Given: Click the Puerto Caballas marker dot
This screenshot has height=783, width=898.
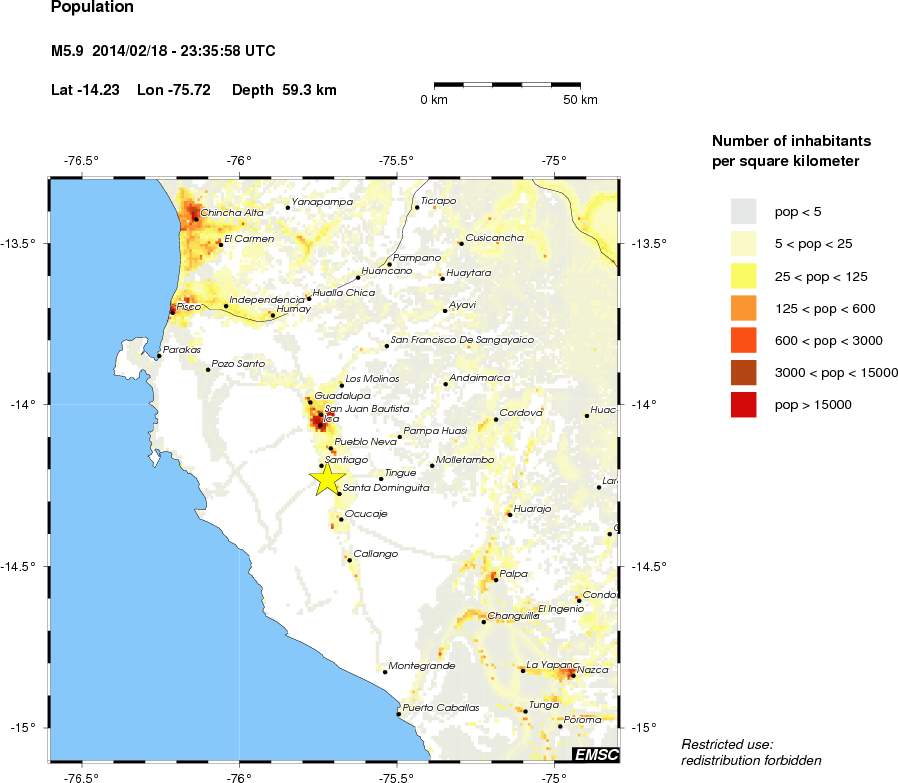Looking at the screenshot, I should click(x=399, y=713).
